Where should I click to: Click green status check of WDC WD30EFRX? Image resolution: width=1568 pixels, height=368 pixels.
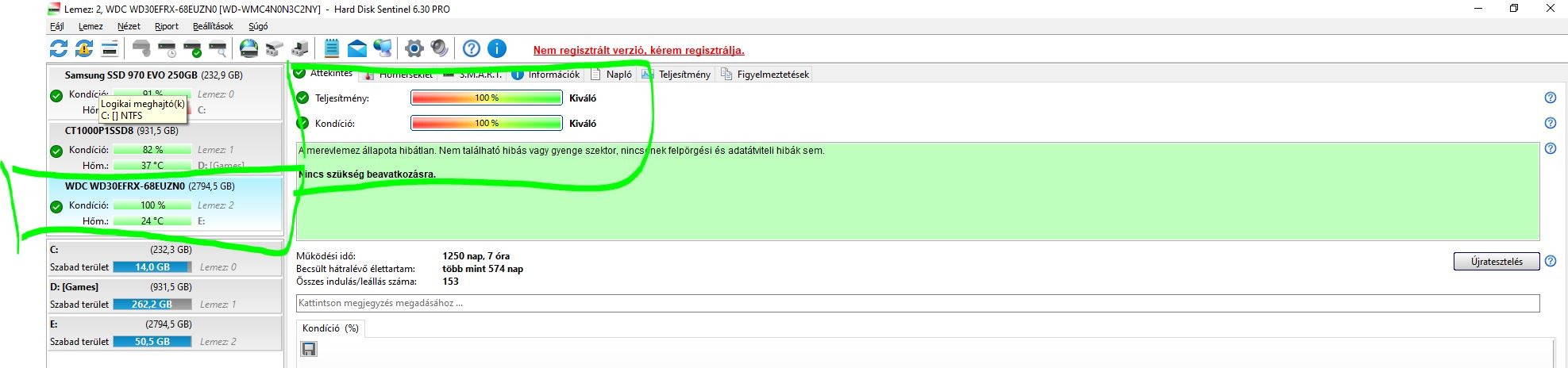56,206
